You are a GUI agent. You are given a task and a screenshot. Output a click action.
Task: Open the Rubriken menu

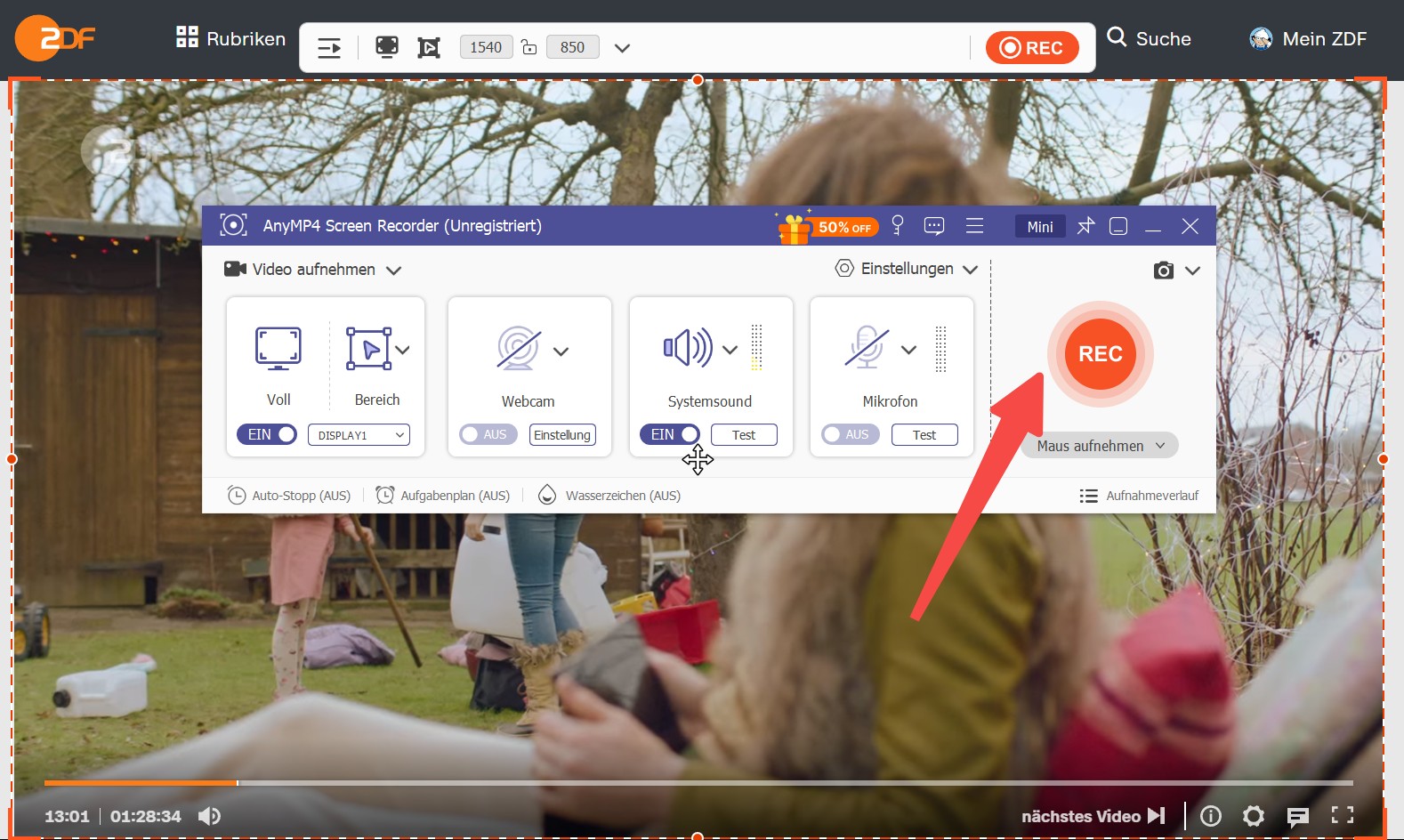[230, 38]
